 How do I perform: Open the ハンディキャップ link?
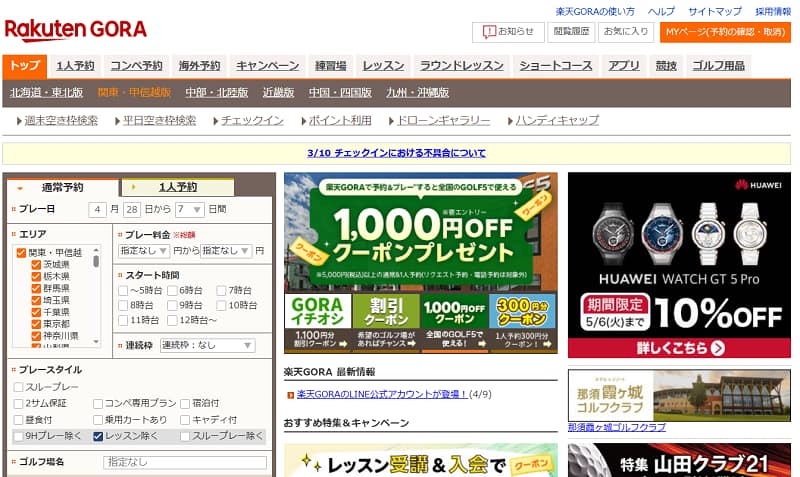[x=557, y=120]
